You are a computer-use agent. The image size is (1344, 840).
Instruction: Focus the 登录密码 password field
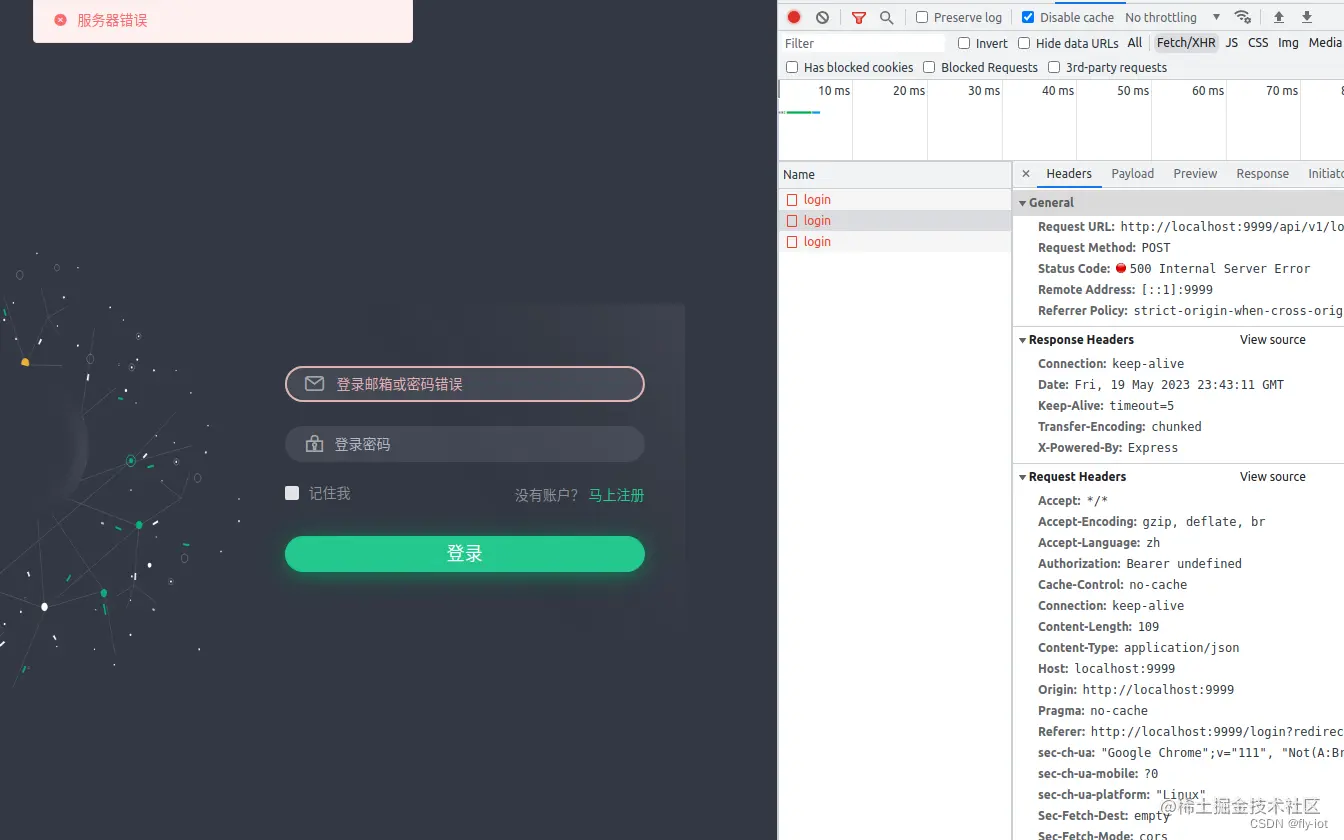click(465, 444)
